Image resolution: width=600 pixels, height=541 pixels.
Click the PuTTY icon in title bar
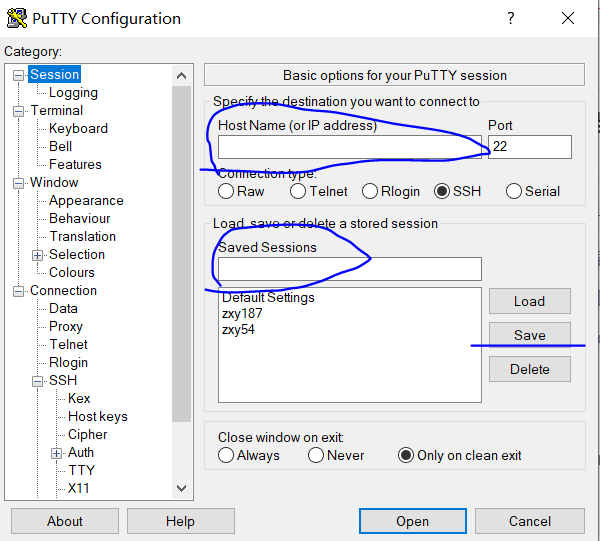click(17, 18)
